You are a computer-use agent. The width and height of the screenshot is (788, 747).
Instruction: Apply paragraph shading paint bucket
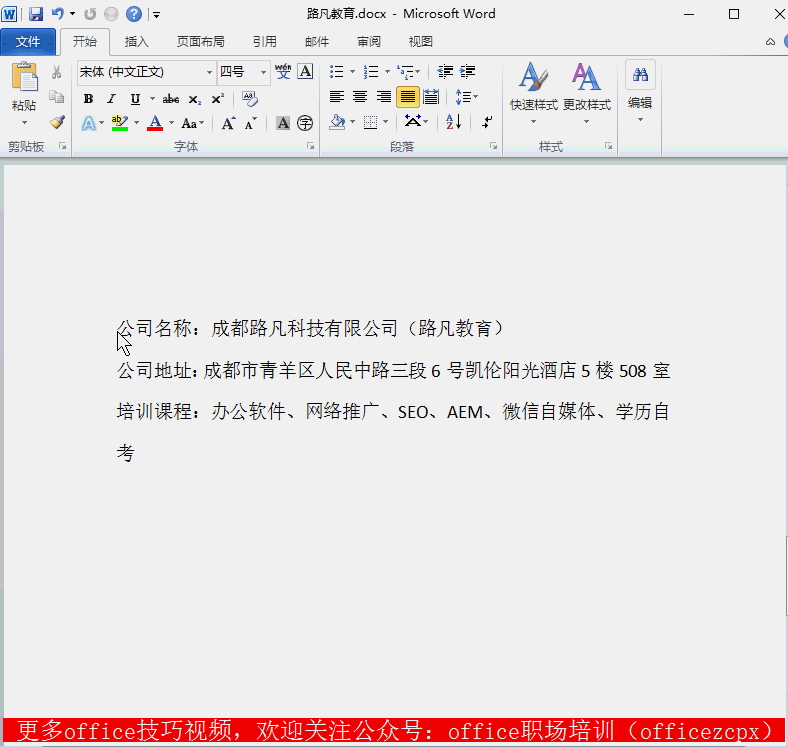coord(337,122)
